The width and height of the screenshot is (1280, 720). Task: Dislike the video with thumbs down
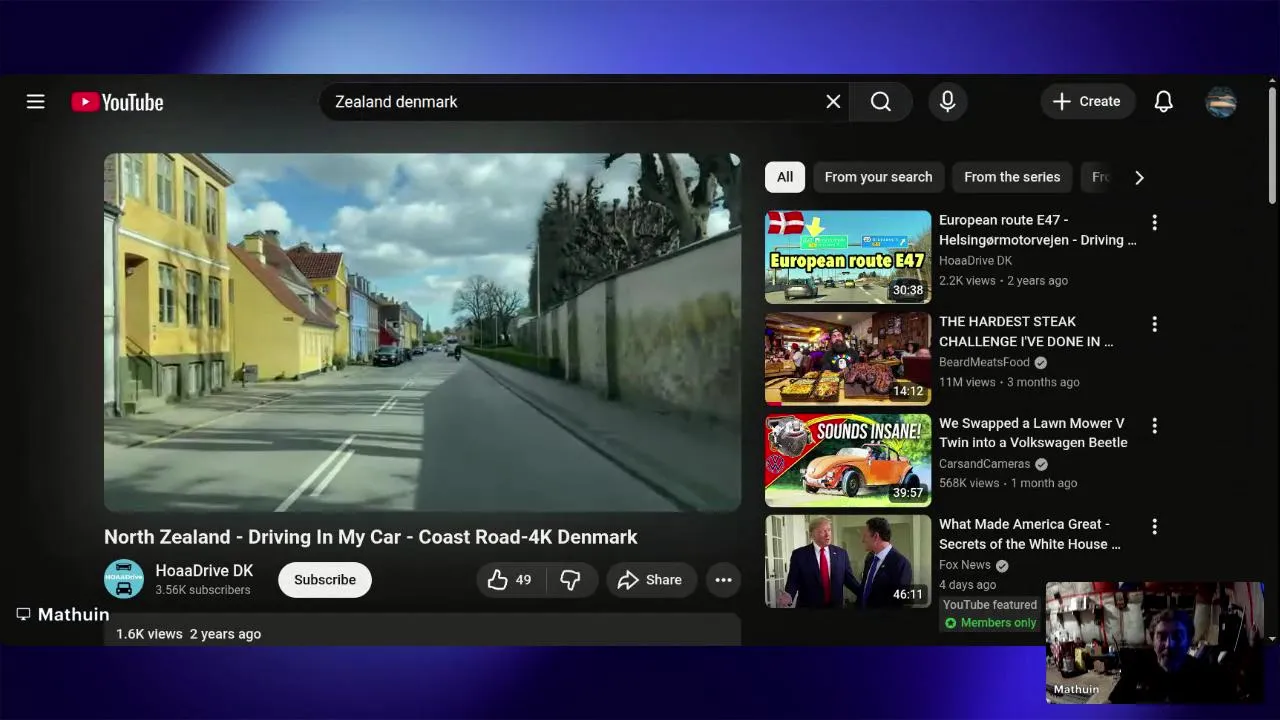click(x=571, y=580)
